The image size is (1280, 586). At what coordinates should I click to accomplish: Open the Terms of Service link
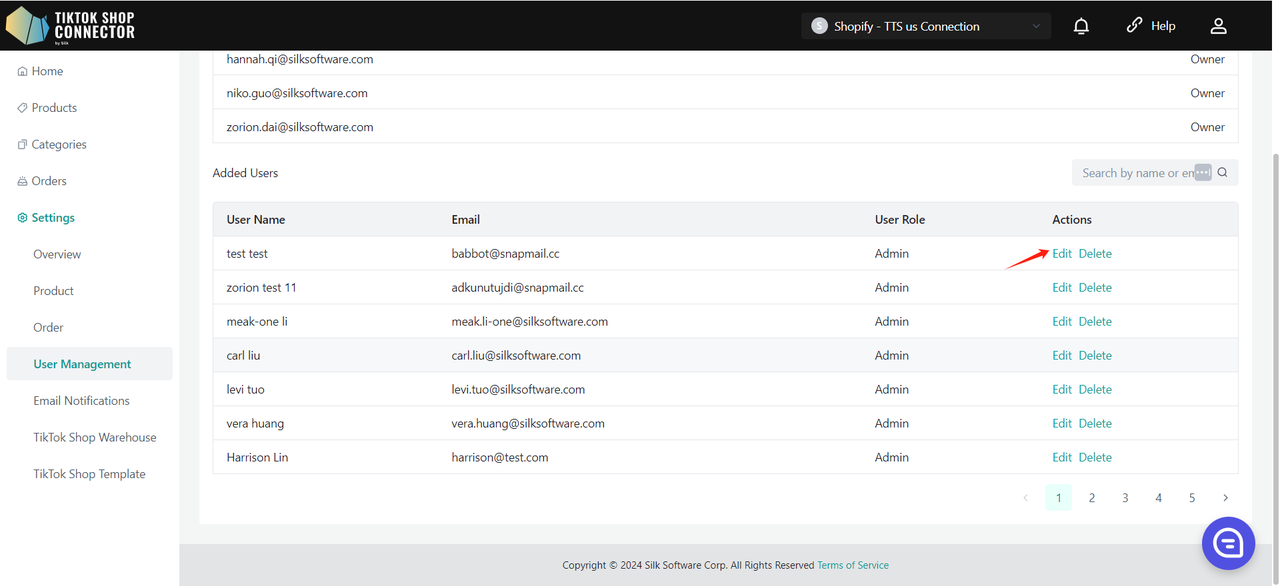852,565
